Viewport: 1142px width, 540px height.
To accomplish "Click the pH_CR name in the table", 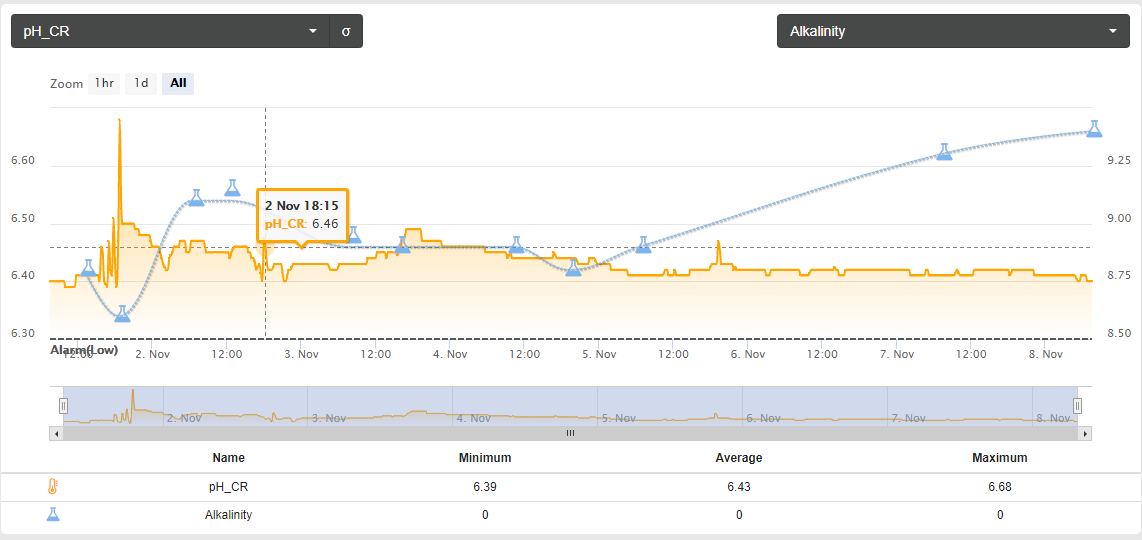I will [x=229, y=488].
